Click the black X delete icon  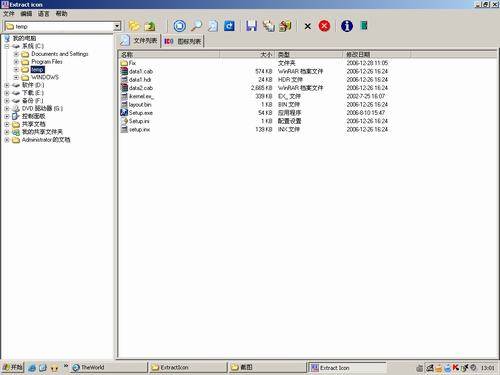click(x=308, y=26)
